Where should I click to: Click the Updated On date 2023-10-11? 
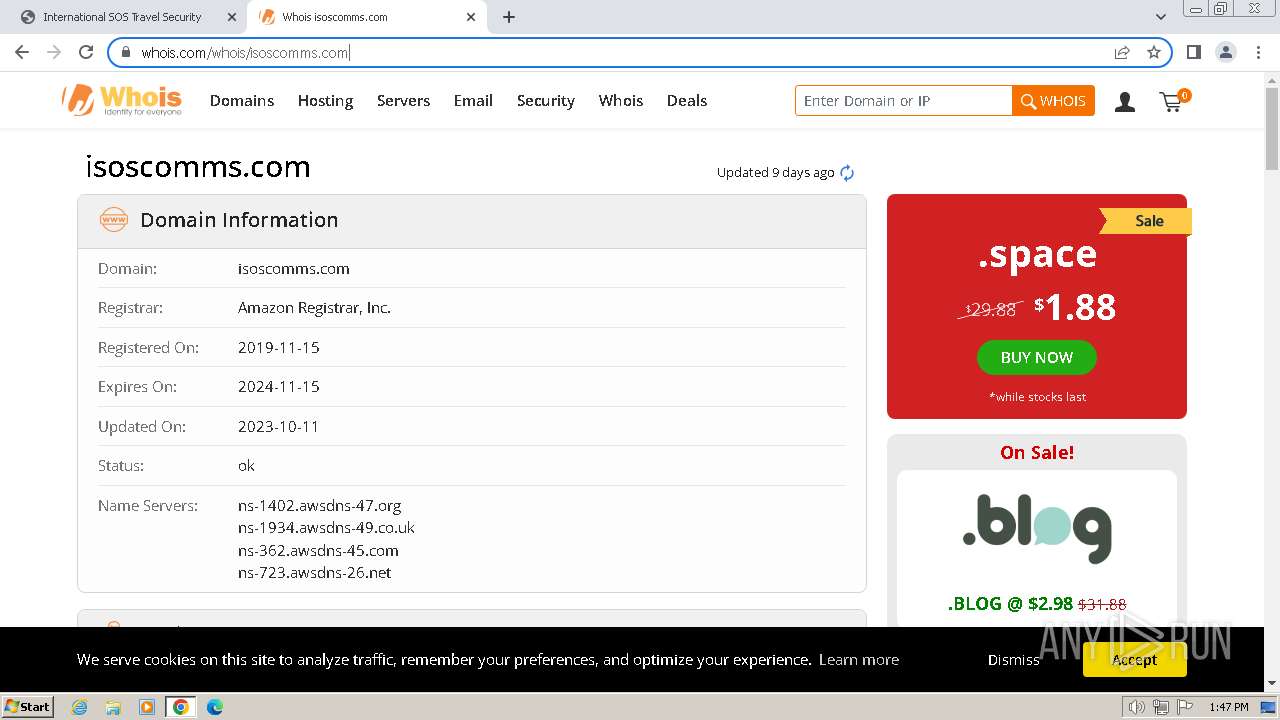coord(278,427)
